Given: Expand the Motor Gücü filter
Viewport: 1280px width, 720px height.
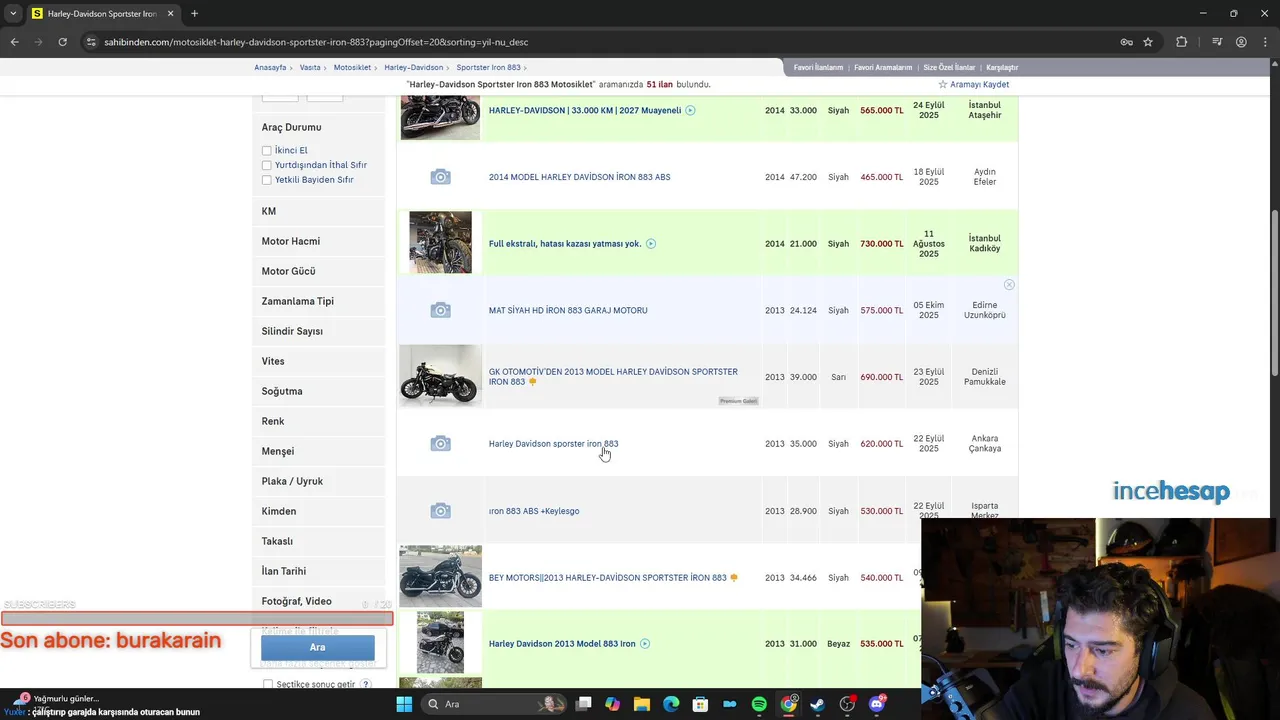Looking at the screenshot, I should pyautogui.click(x=318, y=271).
